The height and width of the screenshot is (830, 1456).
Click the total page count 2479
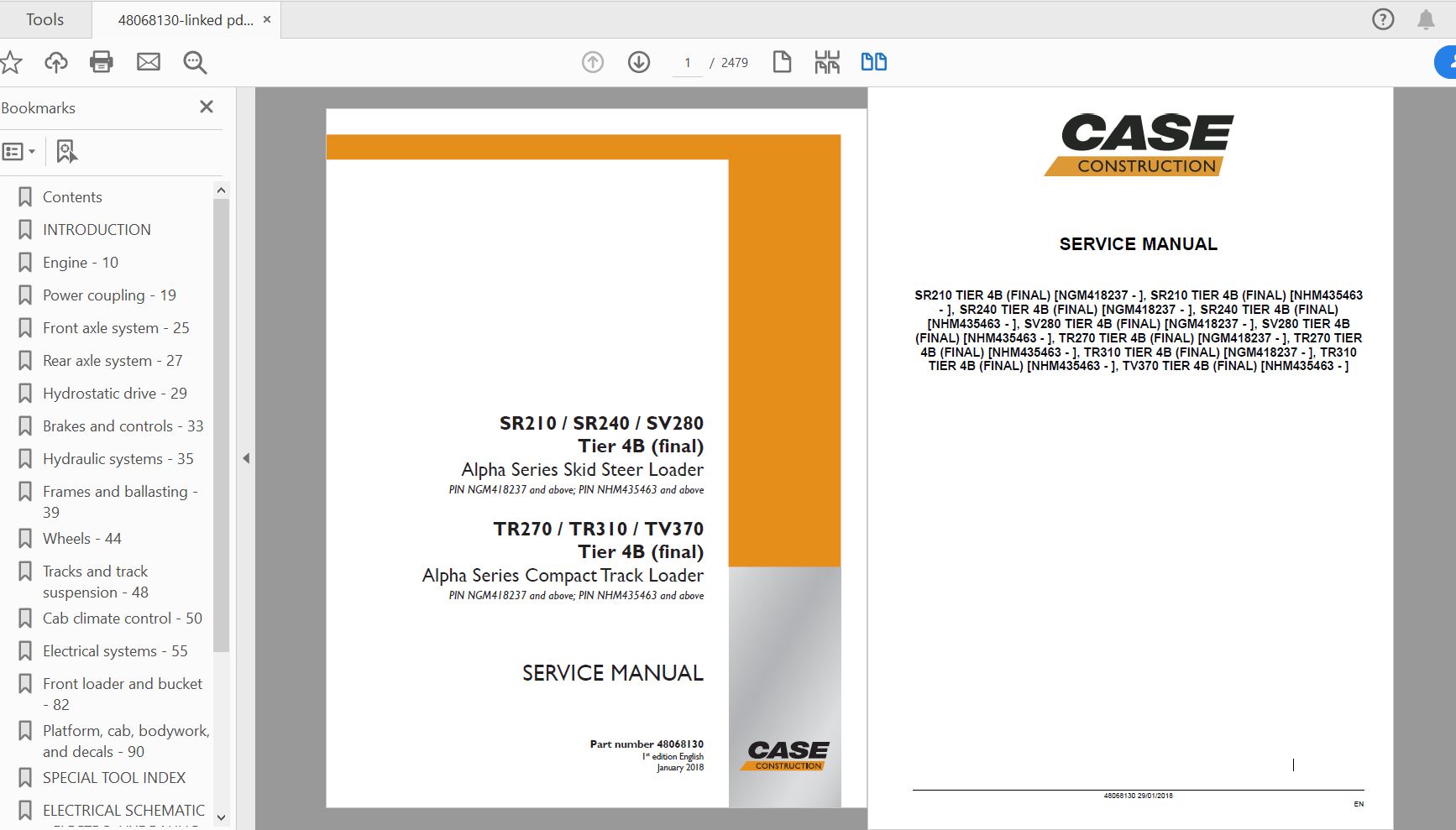735,63
